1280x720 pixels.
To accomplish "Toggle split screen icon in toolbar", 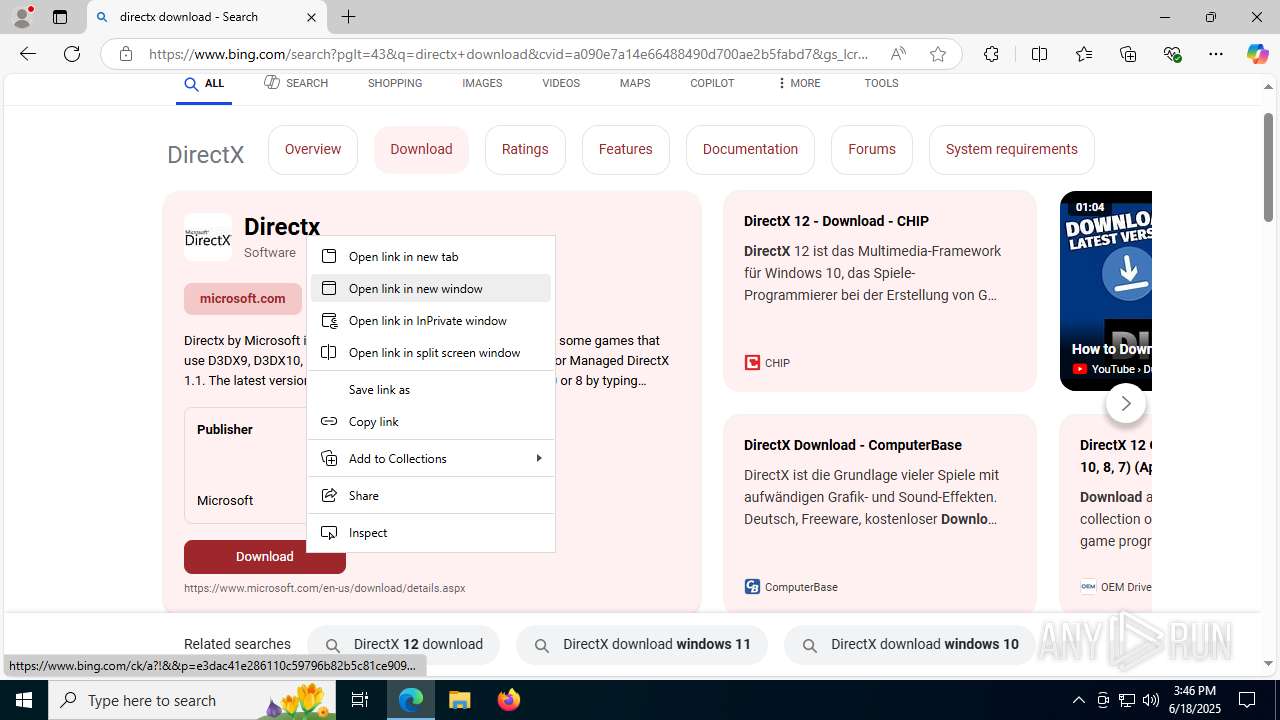I will pyautogui.click(x=1039, y=54).
